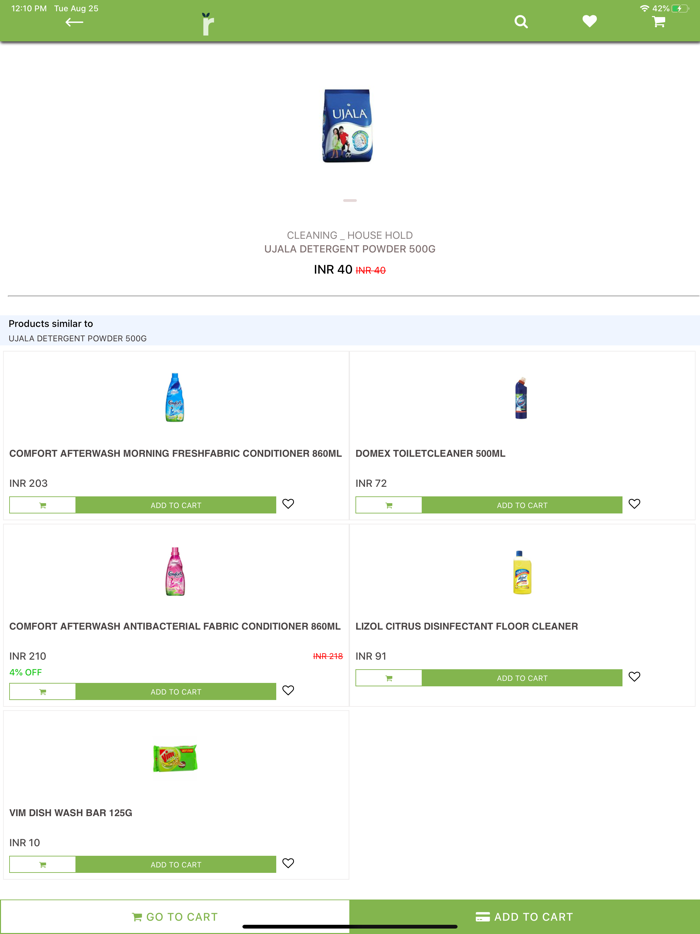The width and height of the screenshot is (700, 934).
Task: View the Lizol Citrus cleaner bottle image
Action: (521, 571)
